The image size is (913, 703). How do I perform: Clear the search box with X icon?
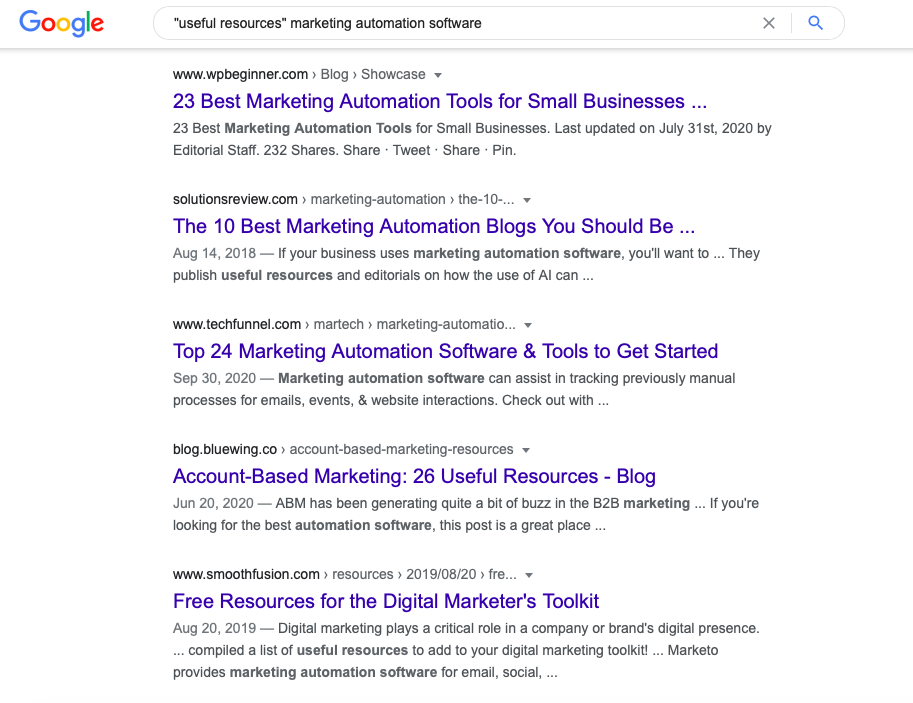pos(769,23)
